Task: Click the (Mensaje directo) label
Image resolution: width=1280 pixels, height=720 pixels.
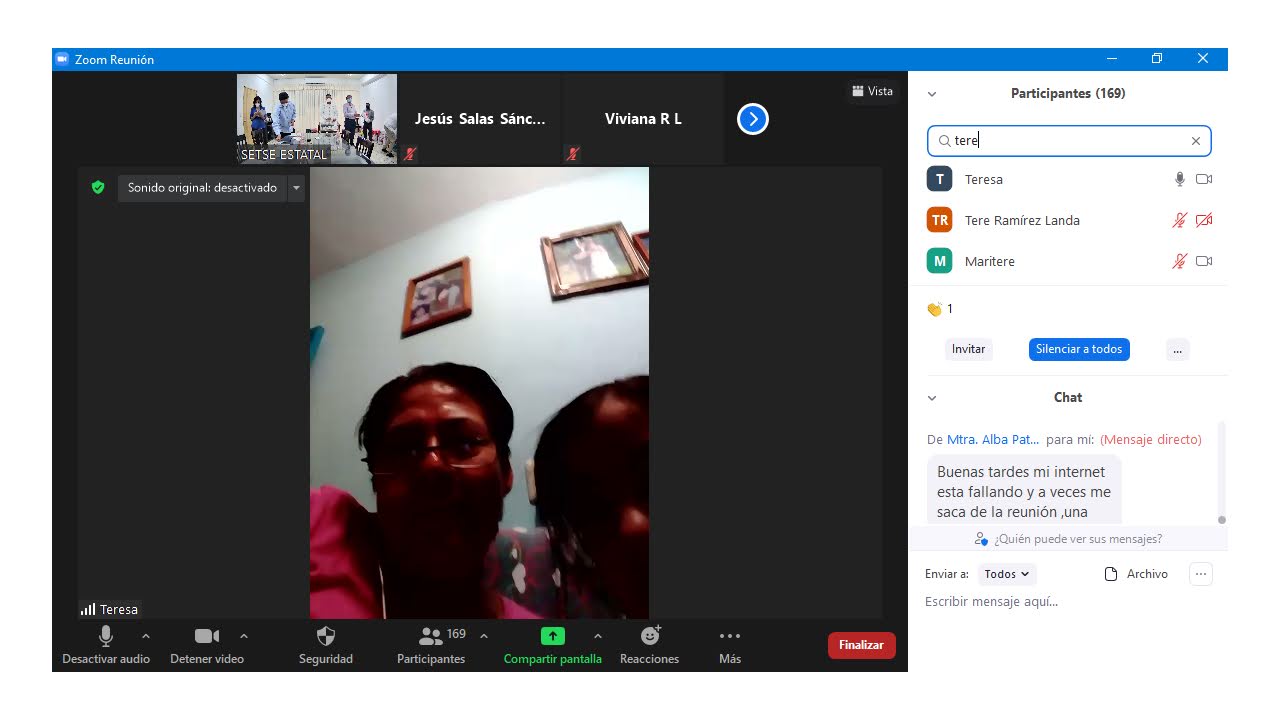Action: (x=1151, y=439)
